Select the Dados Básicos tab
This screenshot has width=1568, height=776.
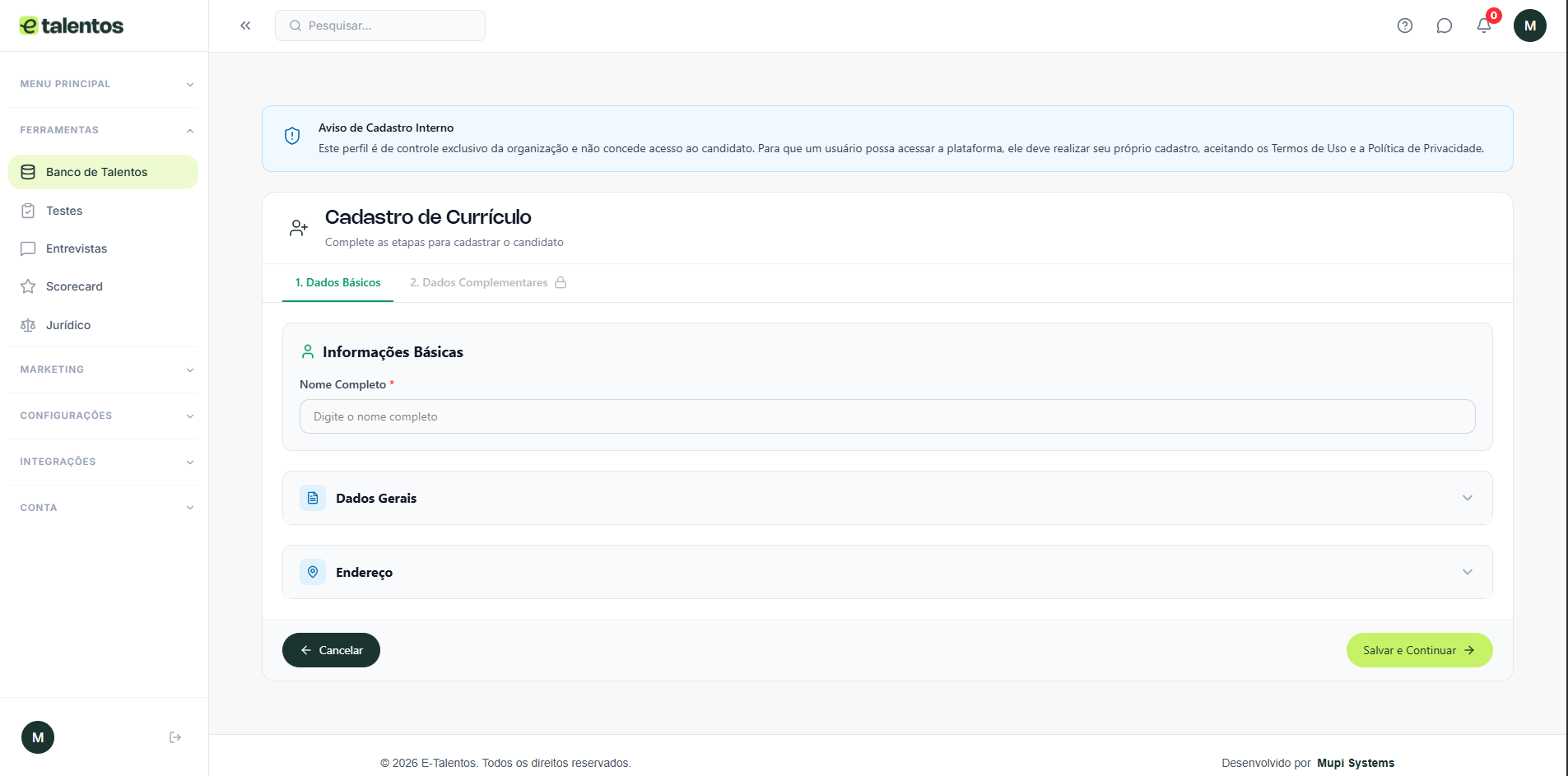coord(337,282)
